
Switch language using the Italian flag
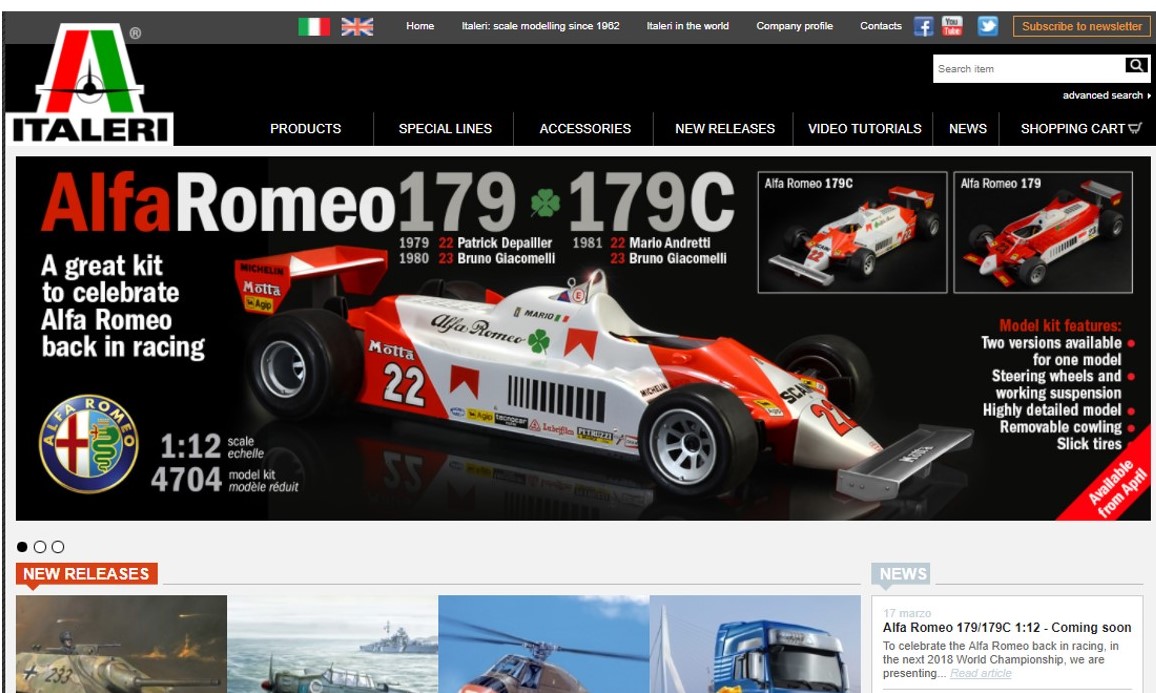coord(314,27)
